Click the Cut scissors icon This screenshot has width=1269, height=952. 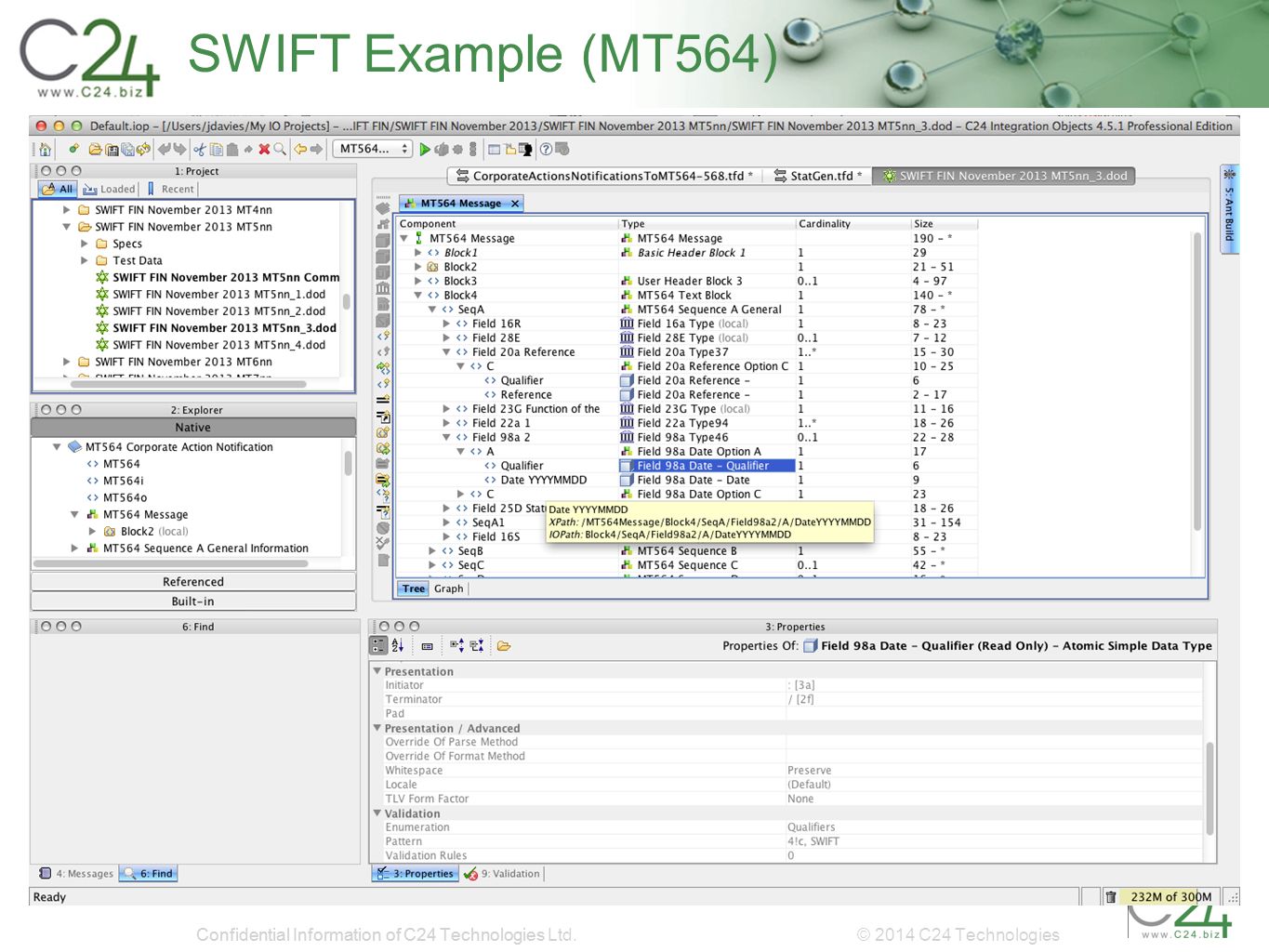click(x=200, y=149)
